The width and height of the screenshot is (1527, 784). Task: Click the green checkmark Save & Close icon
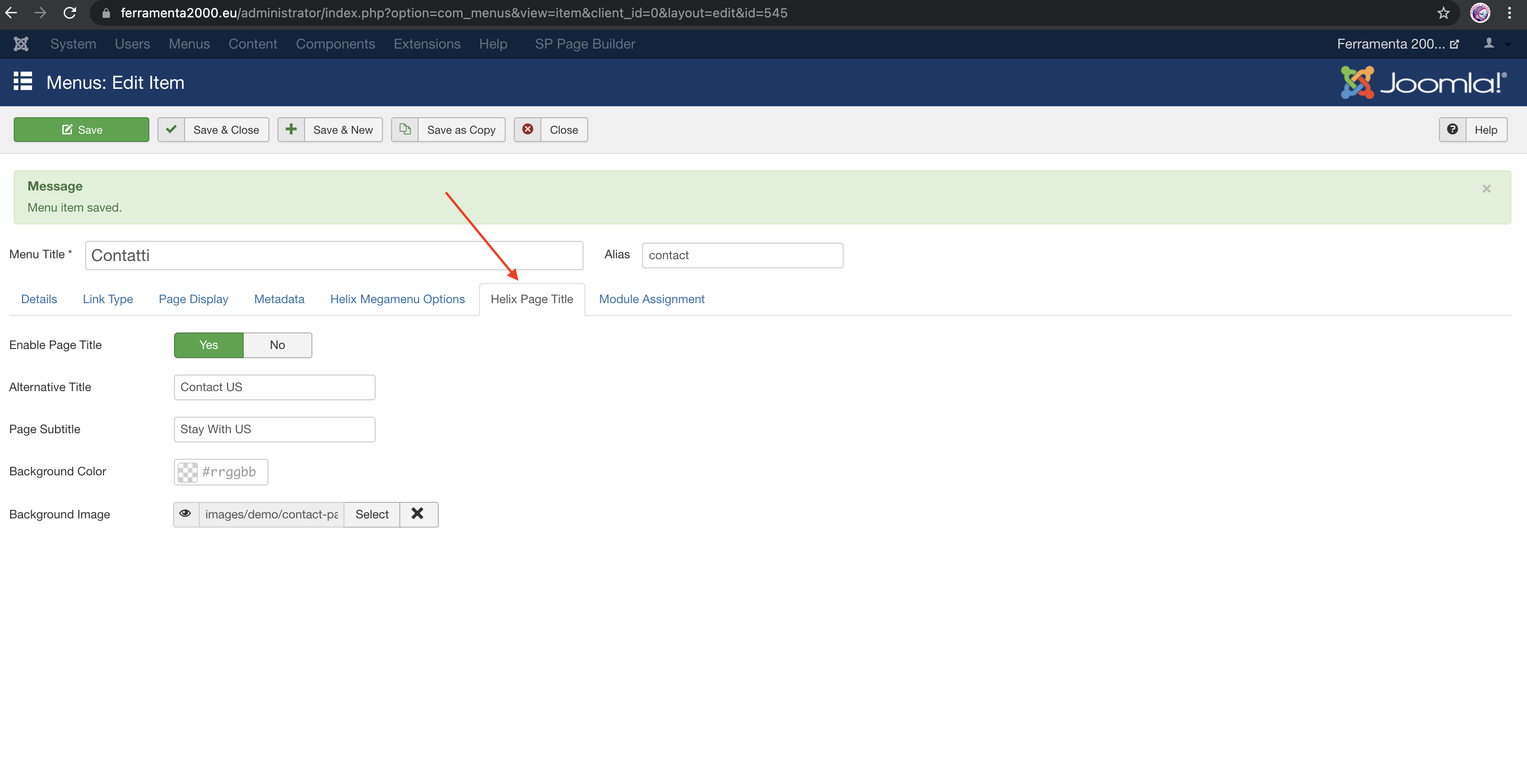pos(171,129)
